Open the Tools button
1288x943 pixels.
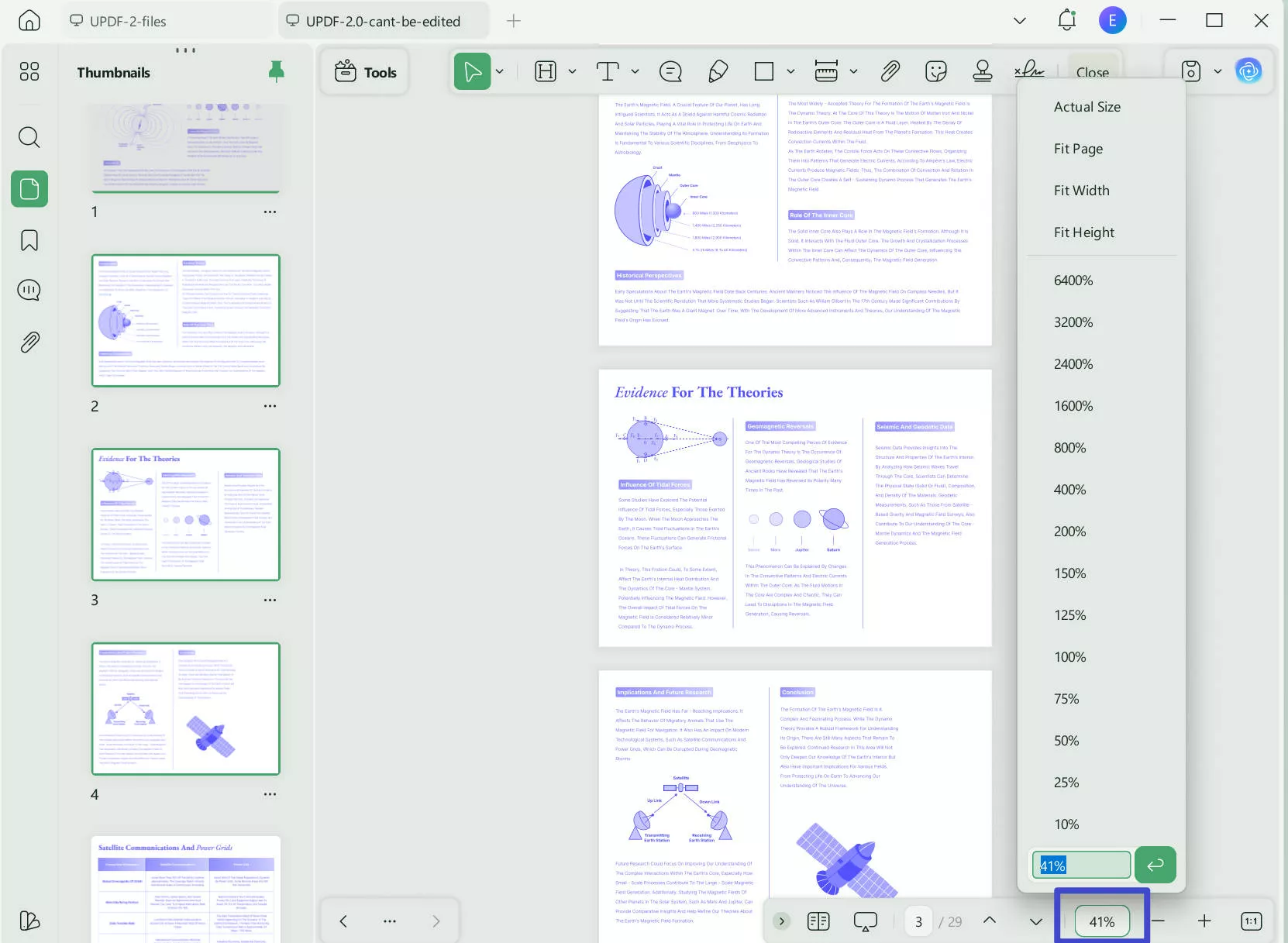click(x=366, y=72)
